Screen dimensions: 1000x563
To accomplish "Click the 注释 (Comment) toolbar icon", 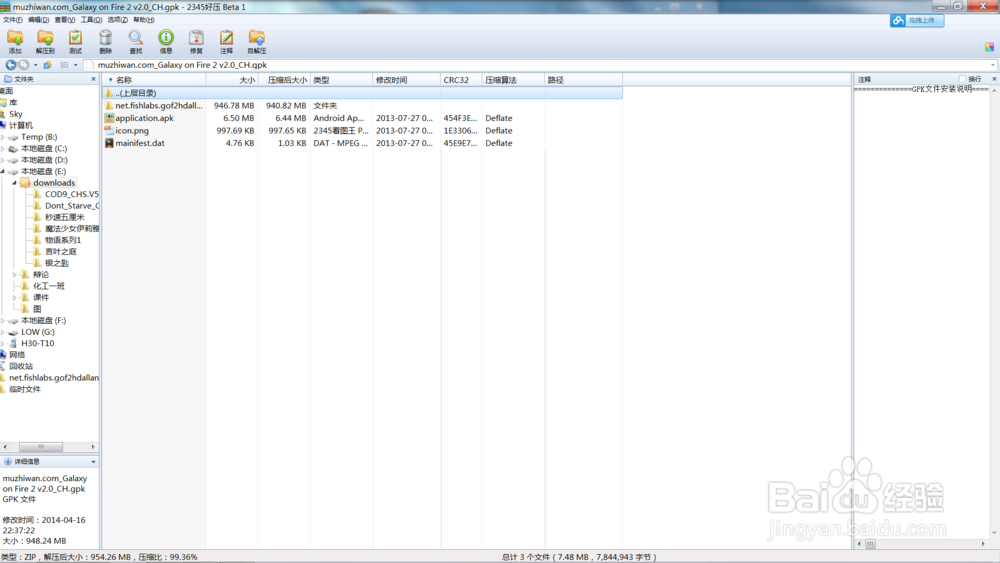I will click(226, 41).
